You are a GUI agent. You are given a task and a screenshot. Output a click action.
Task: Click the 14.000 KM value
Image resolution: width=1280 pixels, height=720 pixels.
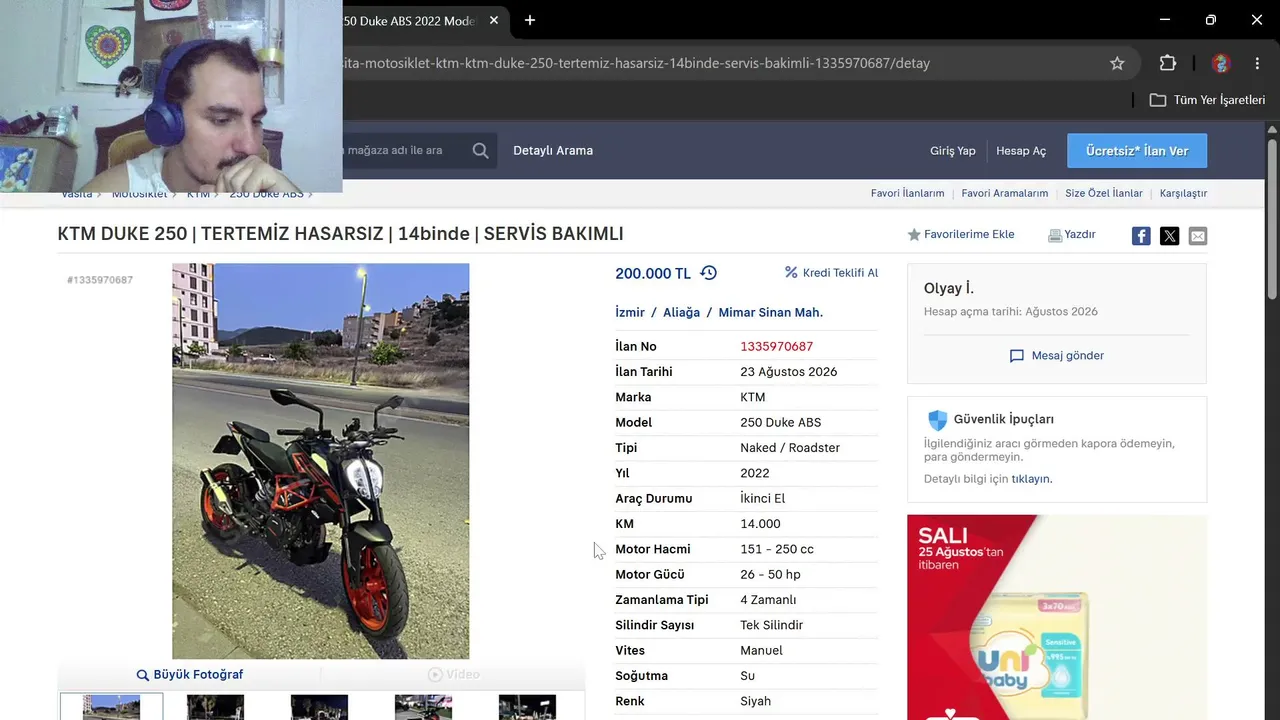[760, 524]
